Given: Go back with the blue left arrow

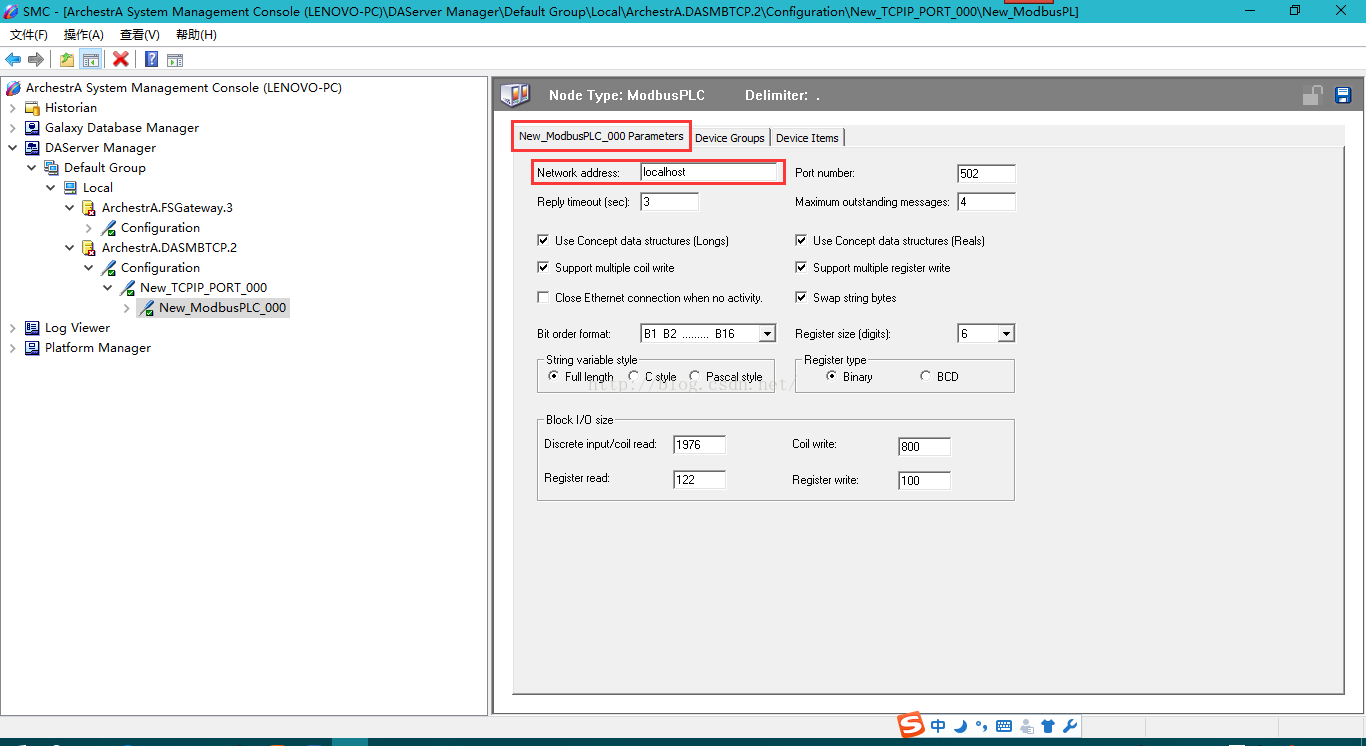Looking at the screenshot, I should [14, 60].
